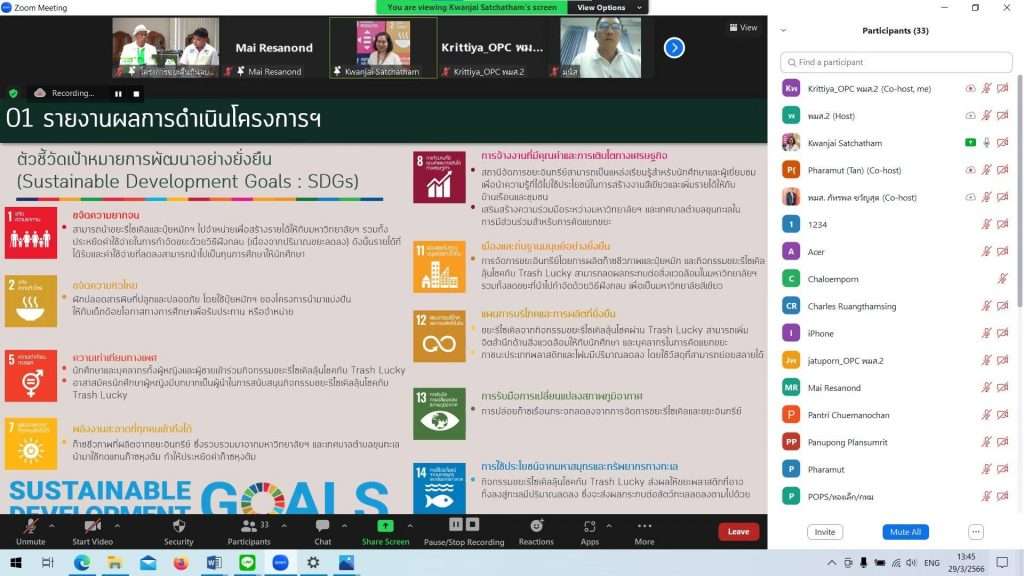The width and height of the screenshot is (1024, 576).
Task: Toggle iPhone participant's video icon
Action: pos(1002,334)
